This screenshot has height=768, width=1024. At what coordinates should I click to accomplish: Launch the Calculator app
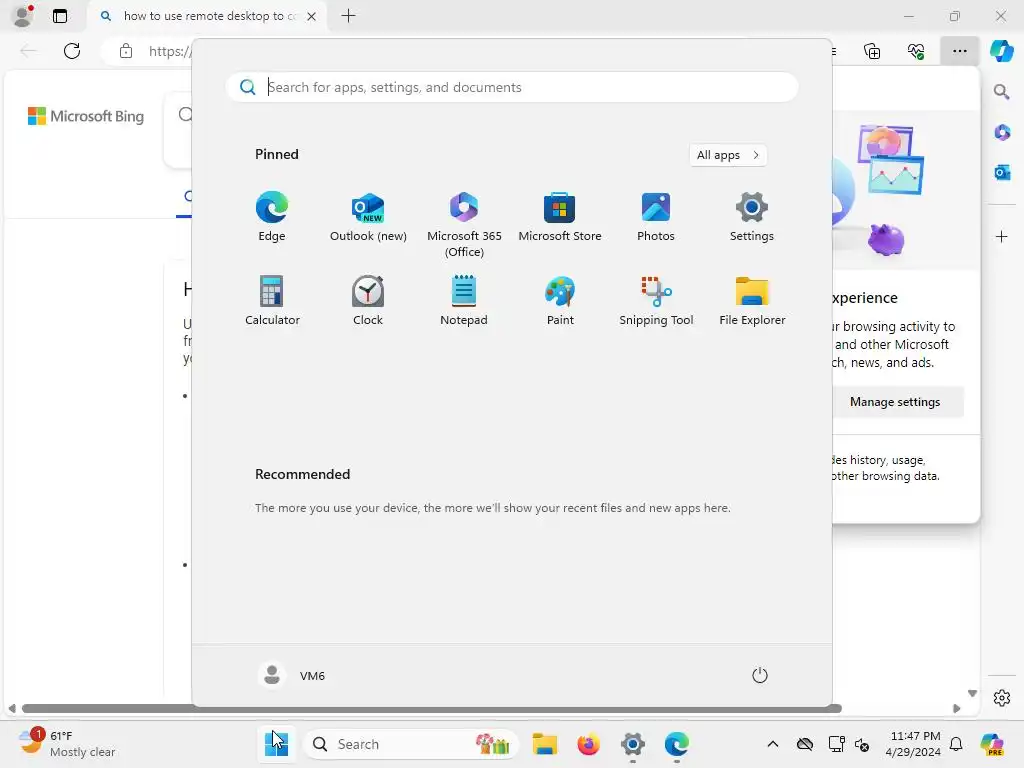(x=272, y=300)
